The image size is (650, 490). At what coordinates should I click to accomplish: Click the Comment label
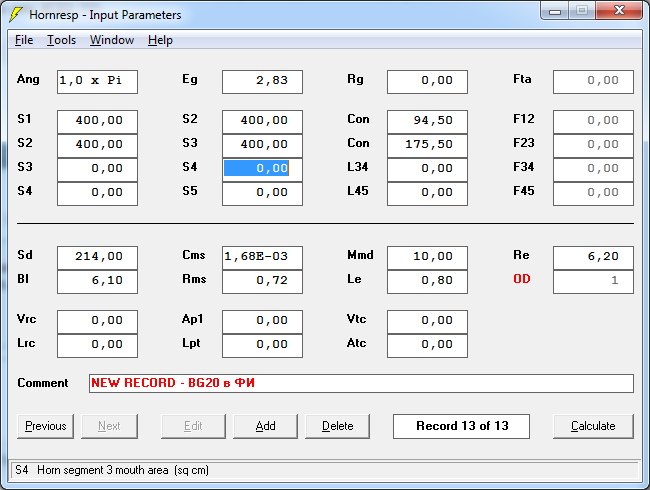pyautogui.click(x=43, y=383)
